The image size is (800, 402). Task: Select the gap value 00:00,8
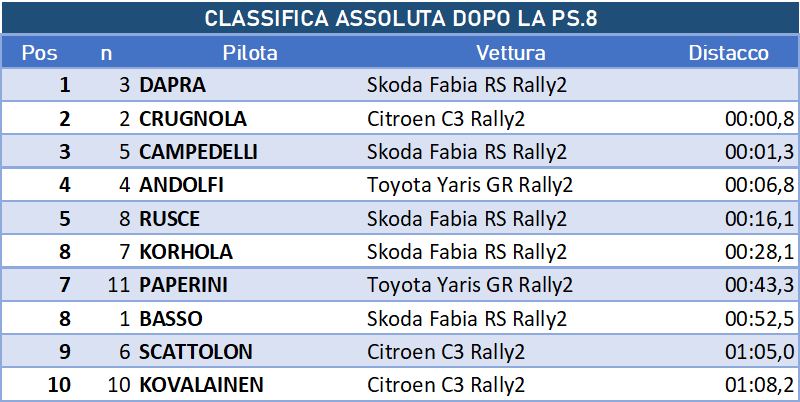coord(759,119)
